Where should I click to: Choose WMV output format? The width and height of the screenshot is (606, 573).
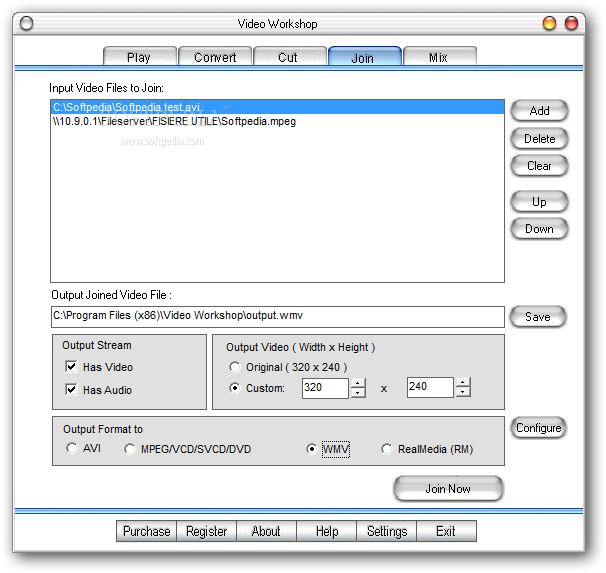coord(312,449)
